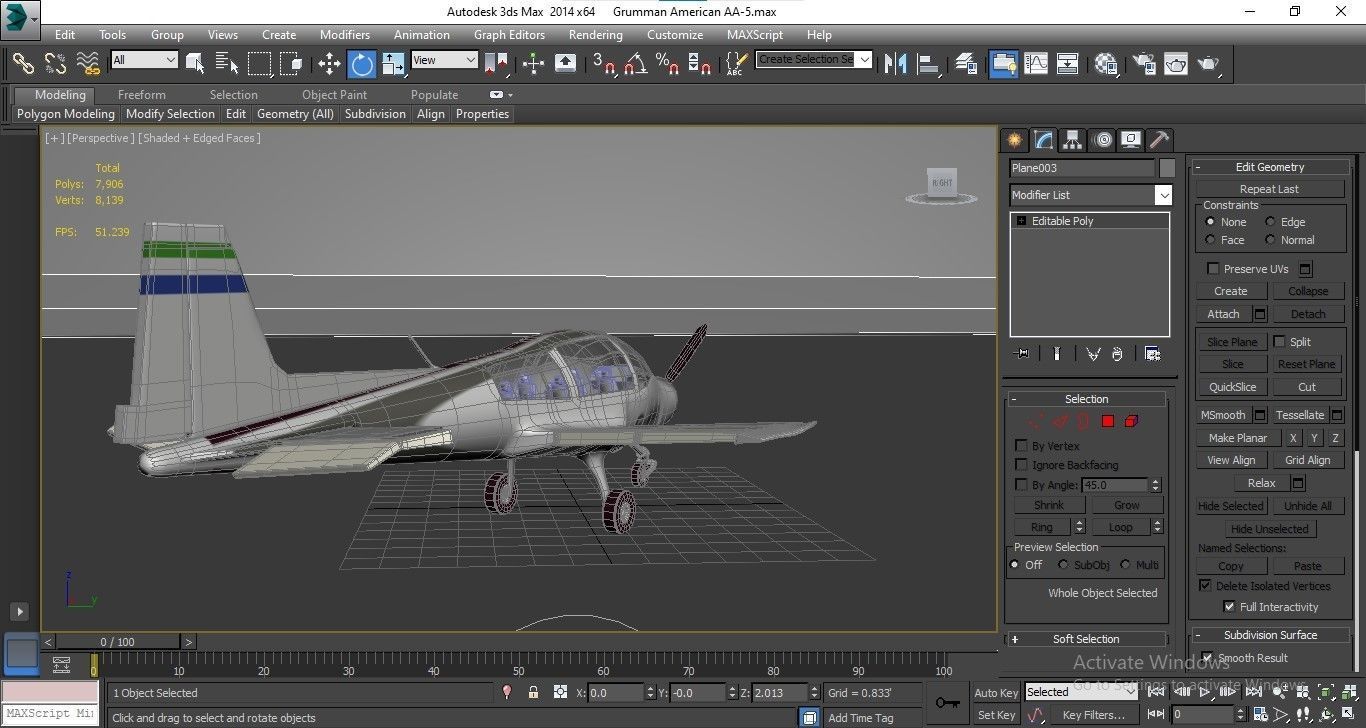Enable Split checkbox
The image size is (1366, 728).
[1279, 342]
